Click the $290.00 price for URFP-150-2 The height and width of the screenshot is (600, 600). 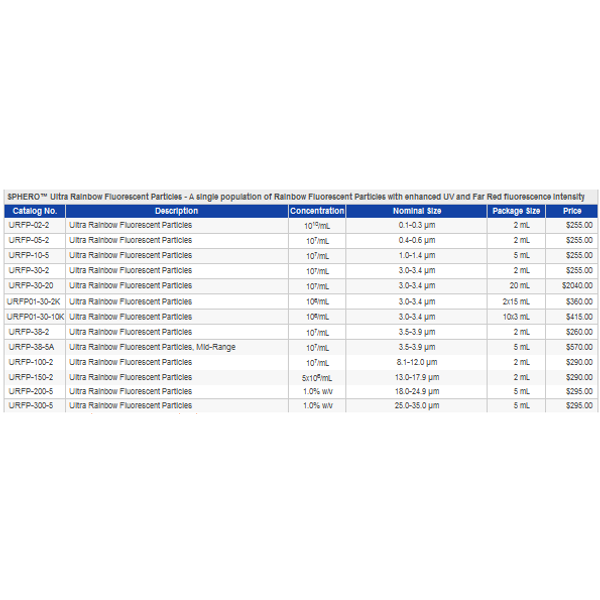pyautogui.click(x=579, y=377)
